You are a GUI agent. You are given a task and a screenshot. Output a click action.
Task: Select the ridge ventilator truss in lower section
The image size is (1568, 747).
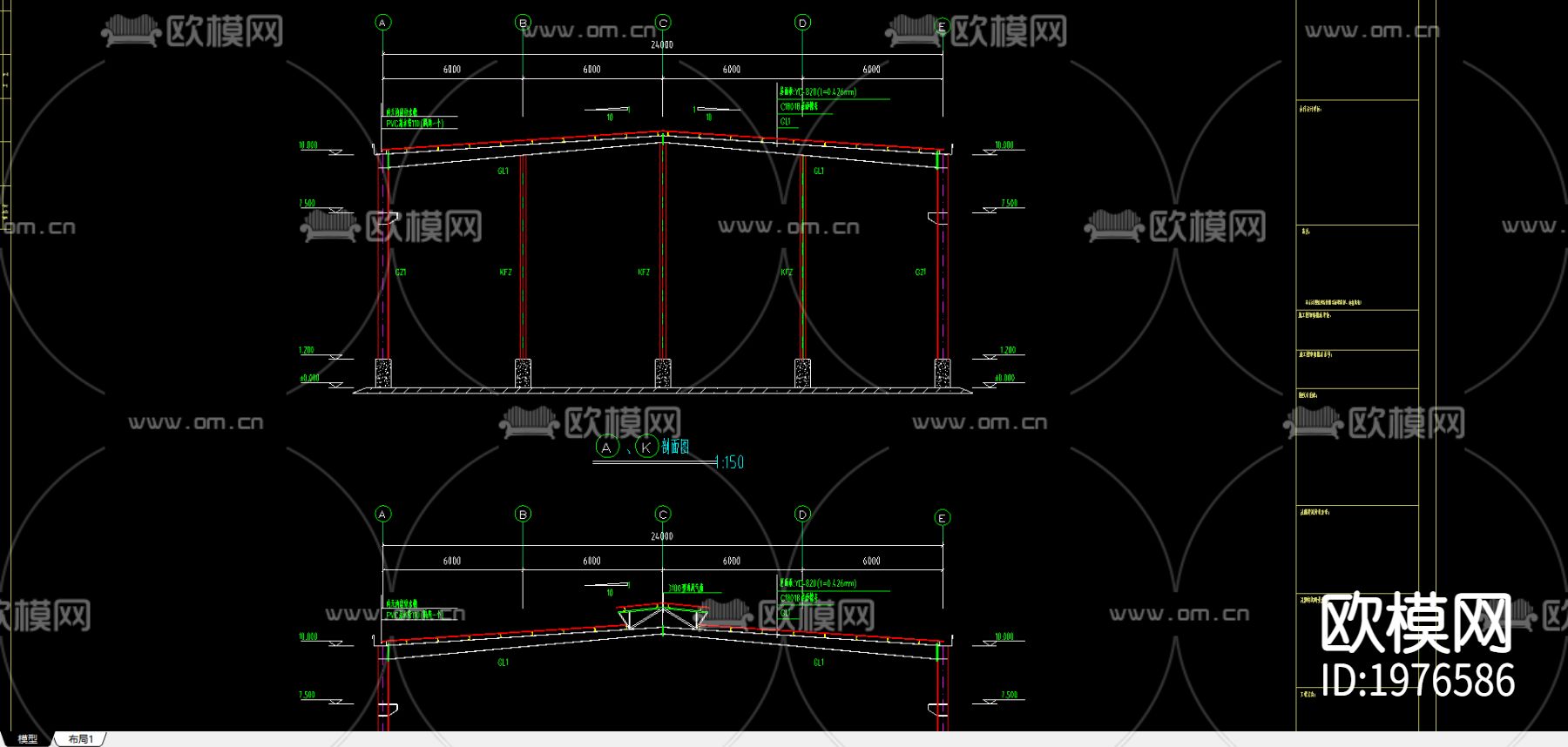[663, 616]
